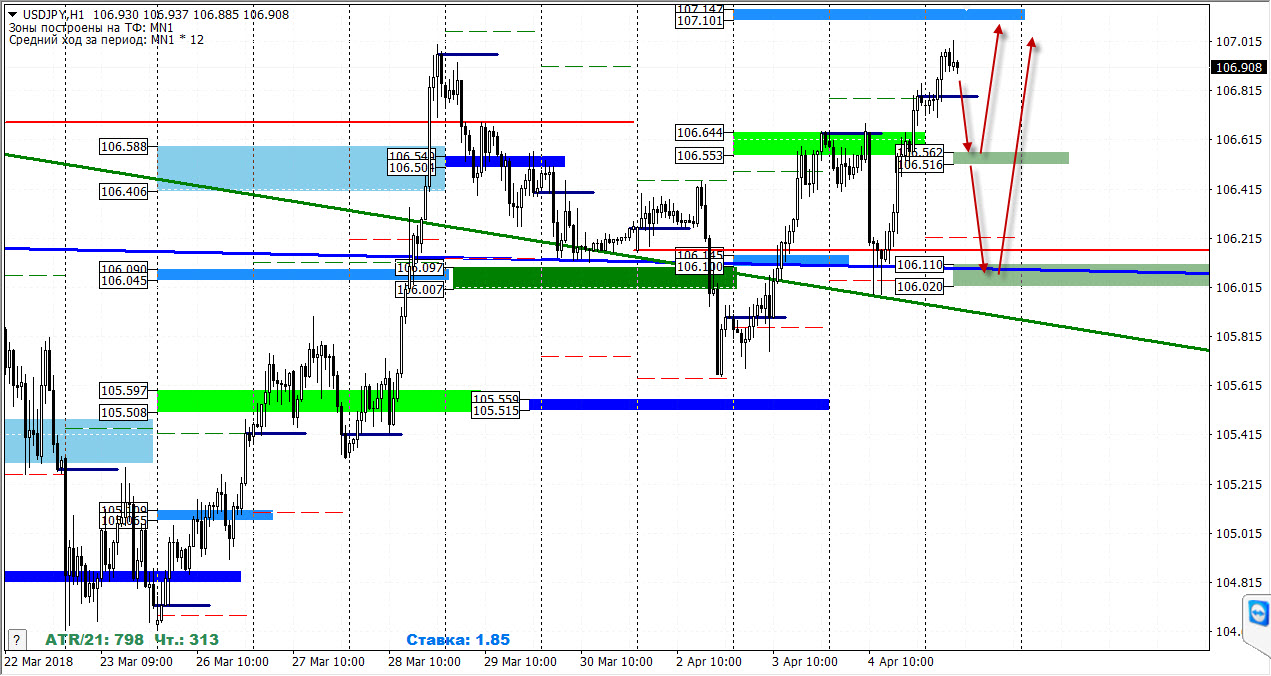This screenshot has width=1271, height=676.
Task: Click the 106.615 price scale value
Action: [1238, 140]
